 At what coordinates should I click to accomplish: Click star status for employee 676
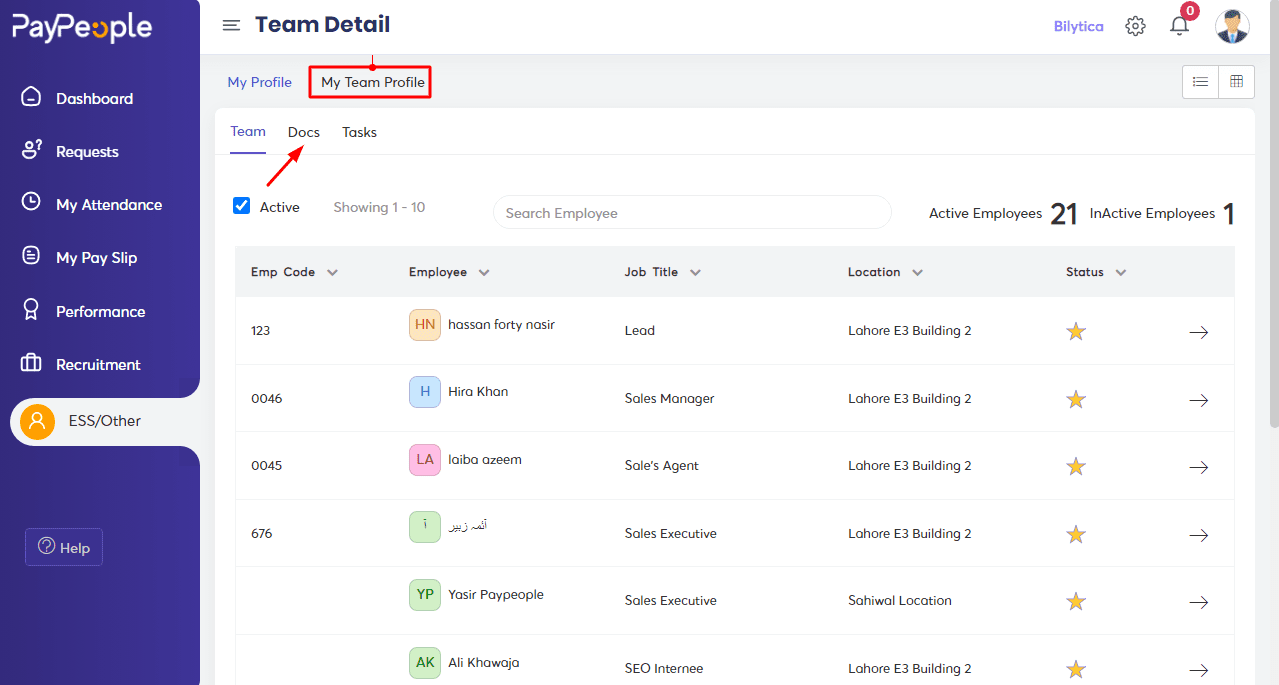coord(1076,534)
